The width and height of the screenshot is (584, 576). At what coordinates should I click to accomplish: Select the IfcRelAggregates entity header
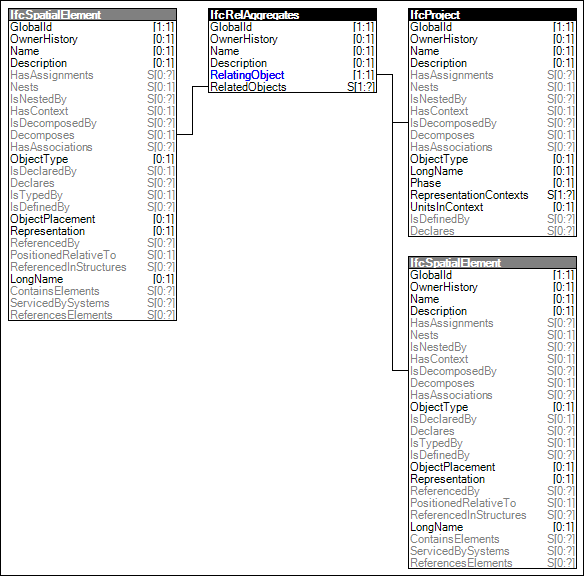click(292, 15)
